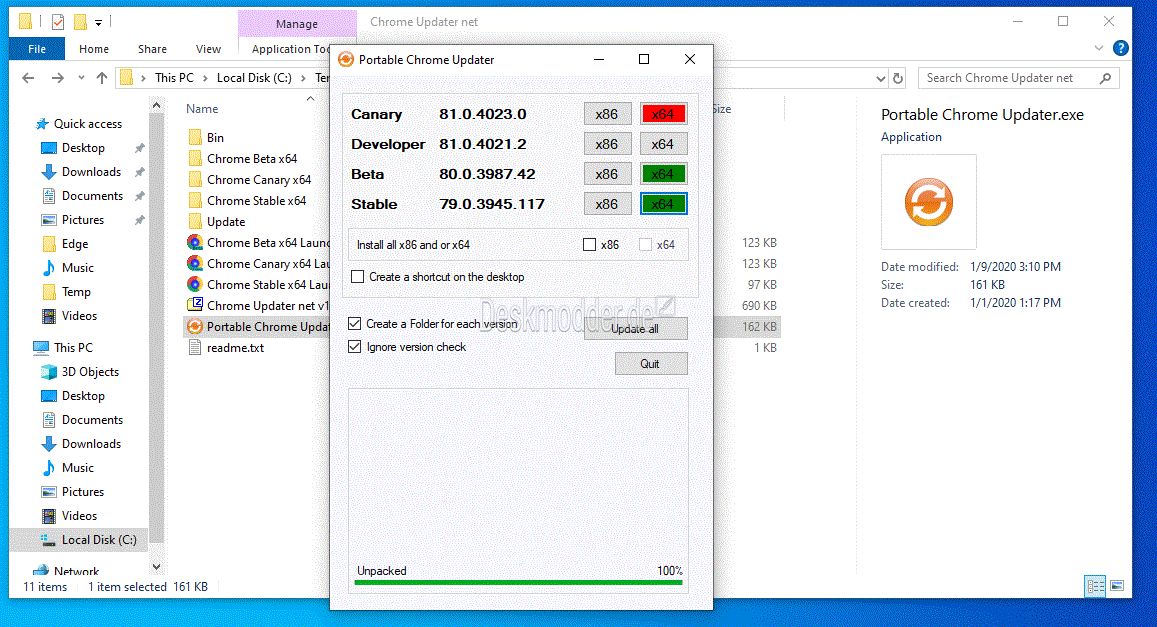Click the Properties quick access icon

tap(58, 22)
